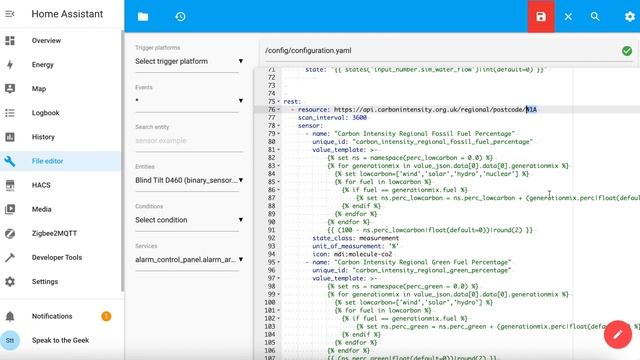The width and height of the screenshot is (640, 360).
Task: Open search in the editor toolbar
Action: coord(595,16)
